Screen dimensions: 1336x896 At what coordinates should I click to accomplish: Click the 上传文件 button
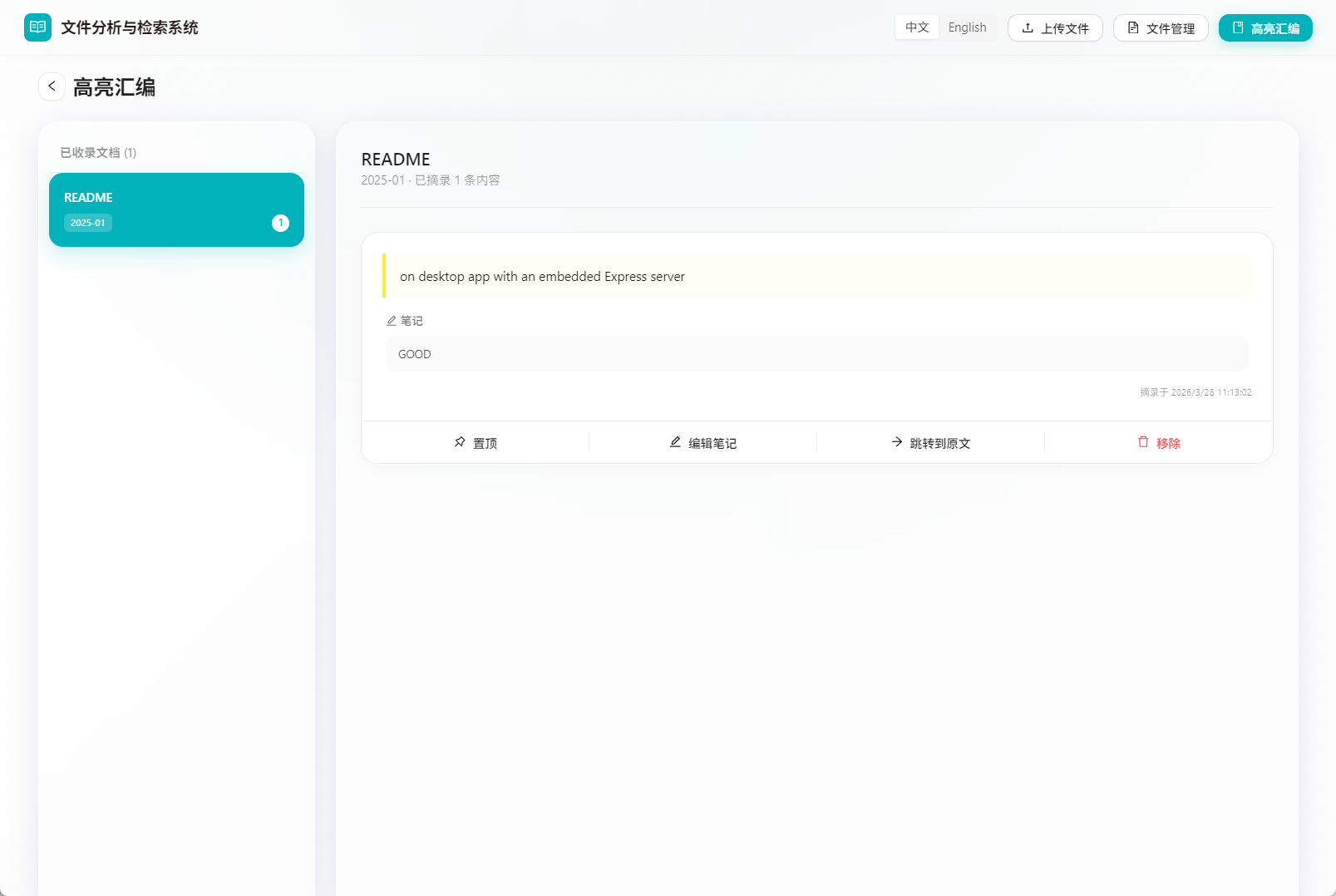(x=1055, y=27)
